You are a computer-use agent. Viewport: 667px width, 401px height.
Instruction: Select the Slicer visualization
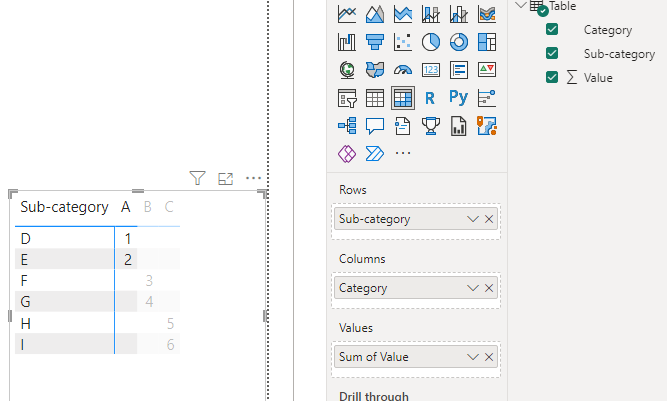(347, 98)
